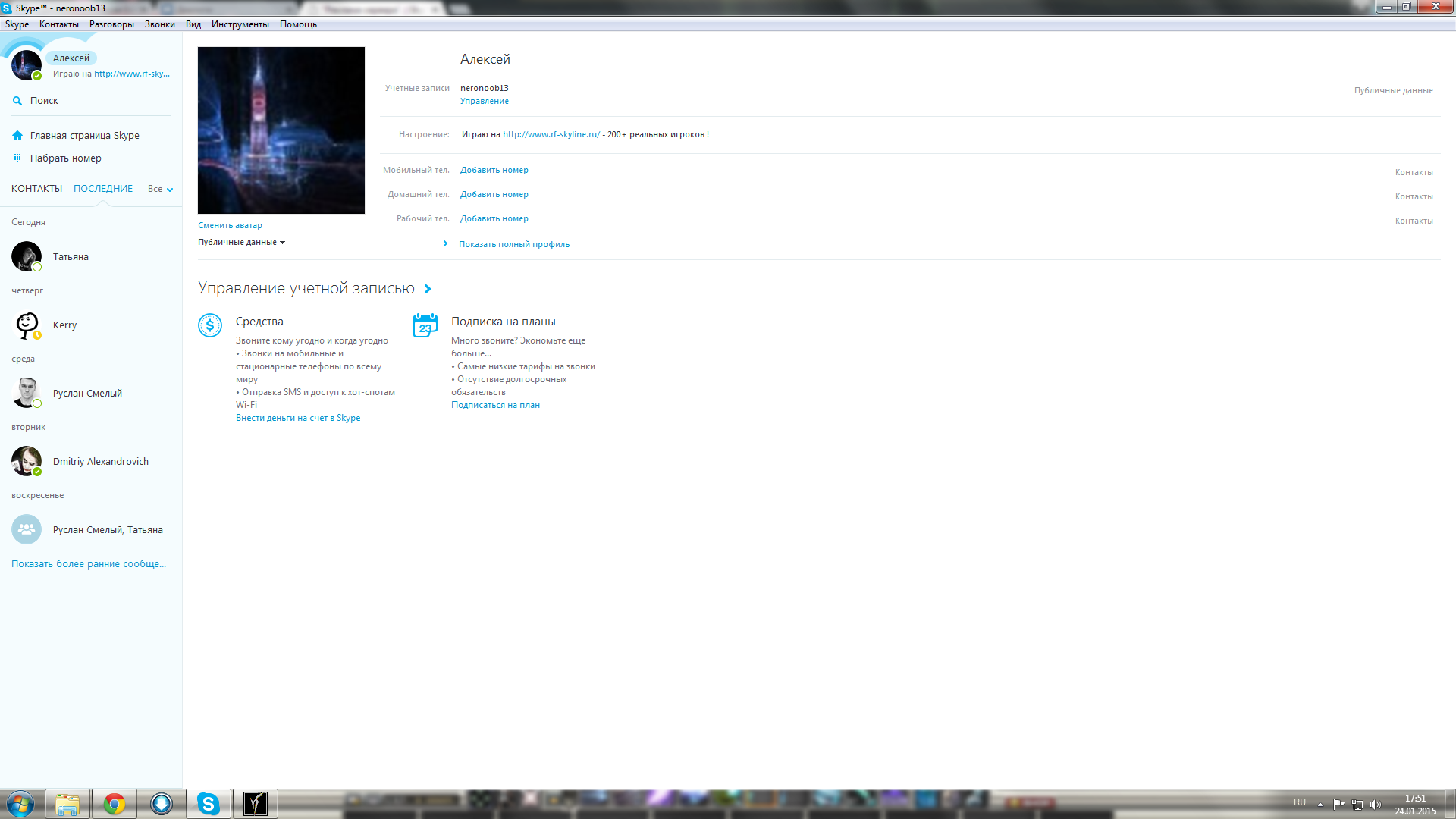Click Добавить номер for mobile phone

pyautogui.click(x=494, y=170)
